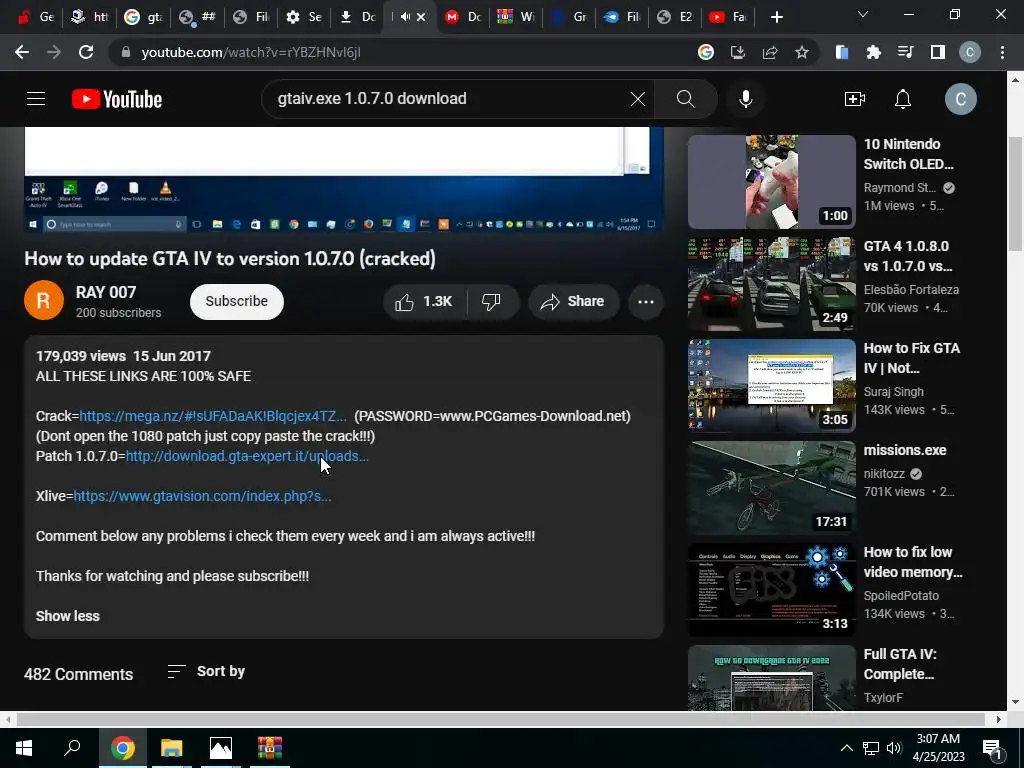This screenshot has width=1024, height=768.
Task: Switch to the last YouTube 'Fa' tab
Action: [x=728, y=17]
